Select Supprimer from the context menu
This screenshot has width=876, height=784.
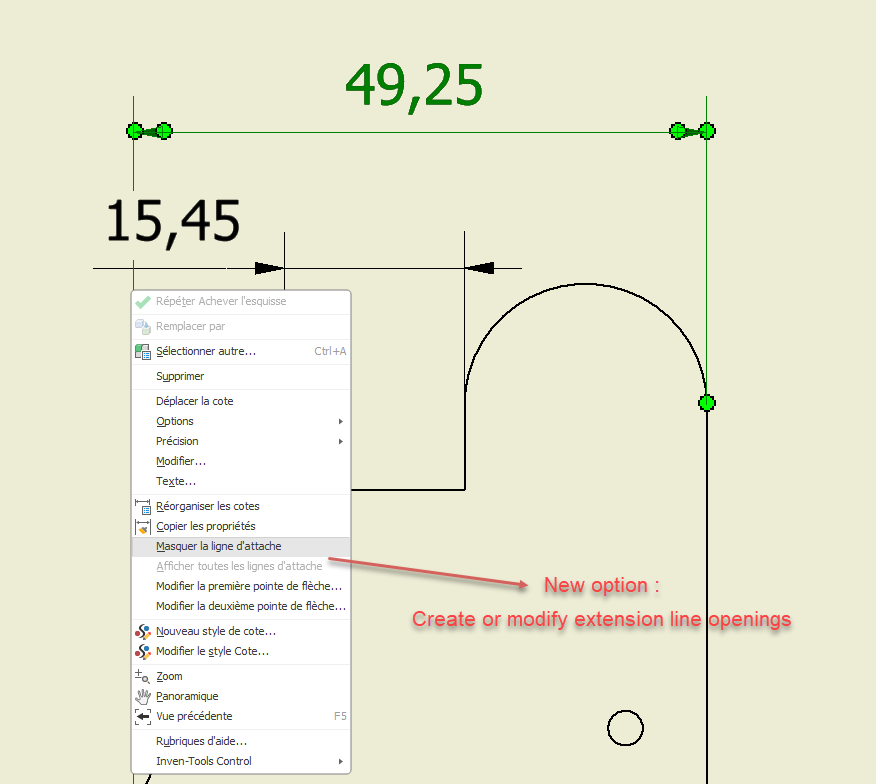[180, 376]
